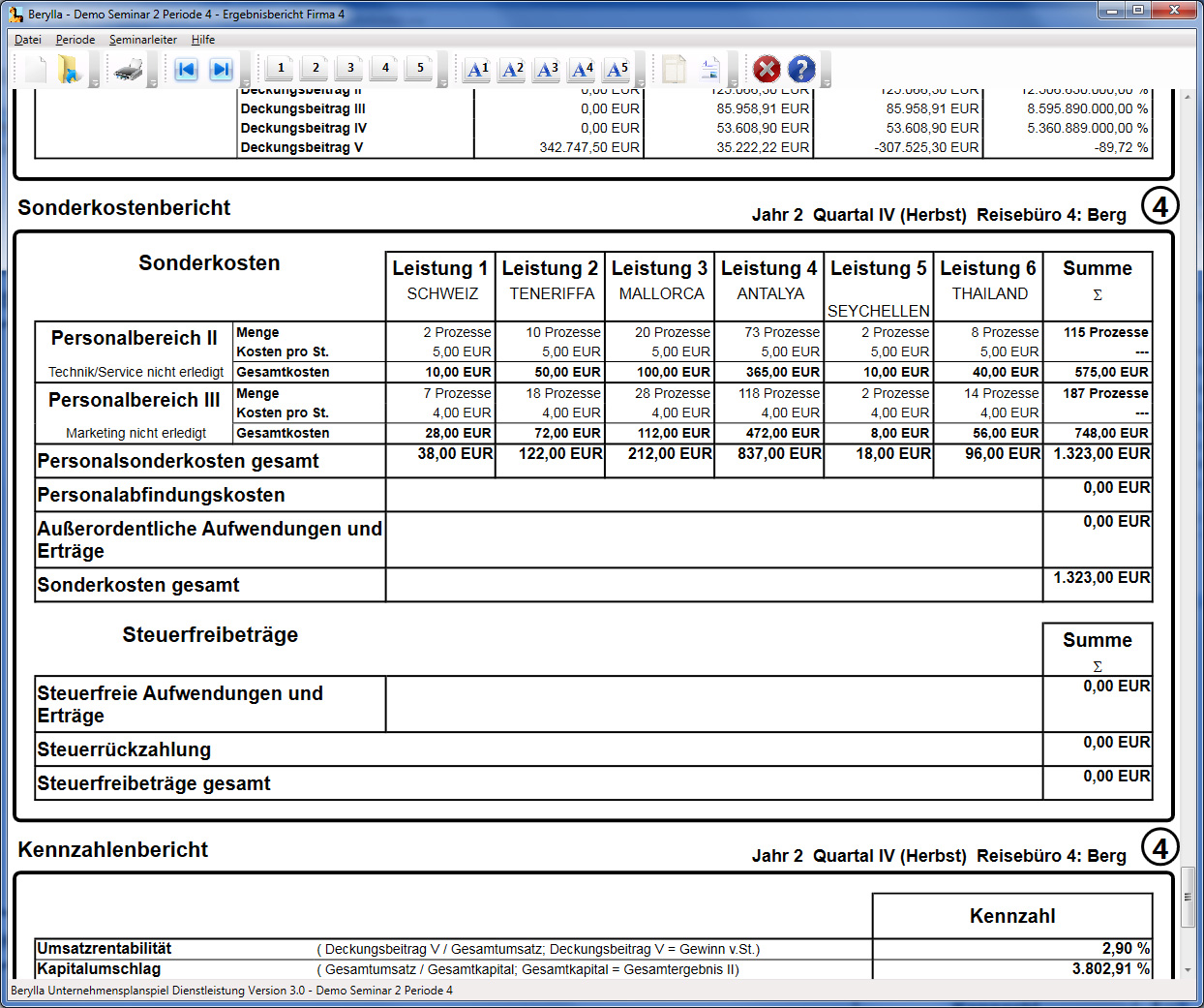Open the Periode menu
The height and width of the screenshot is (1008, 1204).
click(75, 40)
